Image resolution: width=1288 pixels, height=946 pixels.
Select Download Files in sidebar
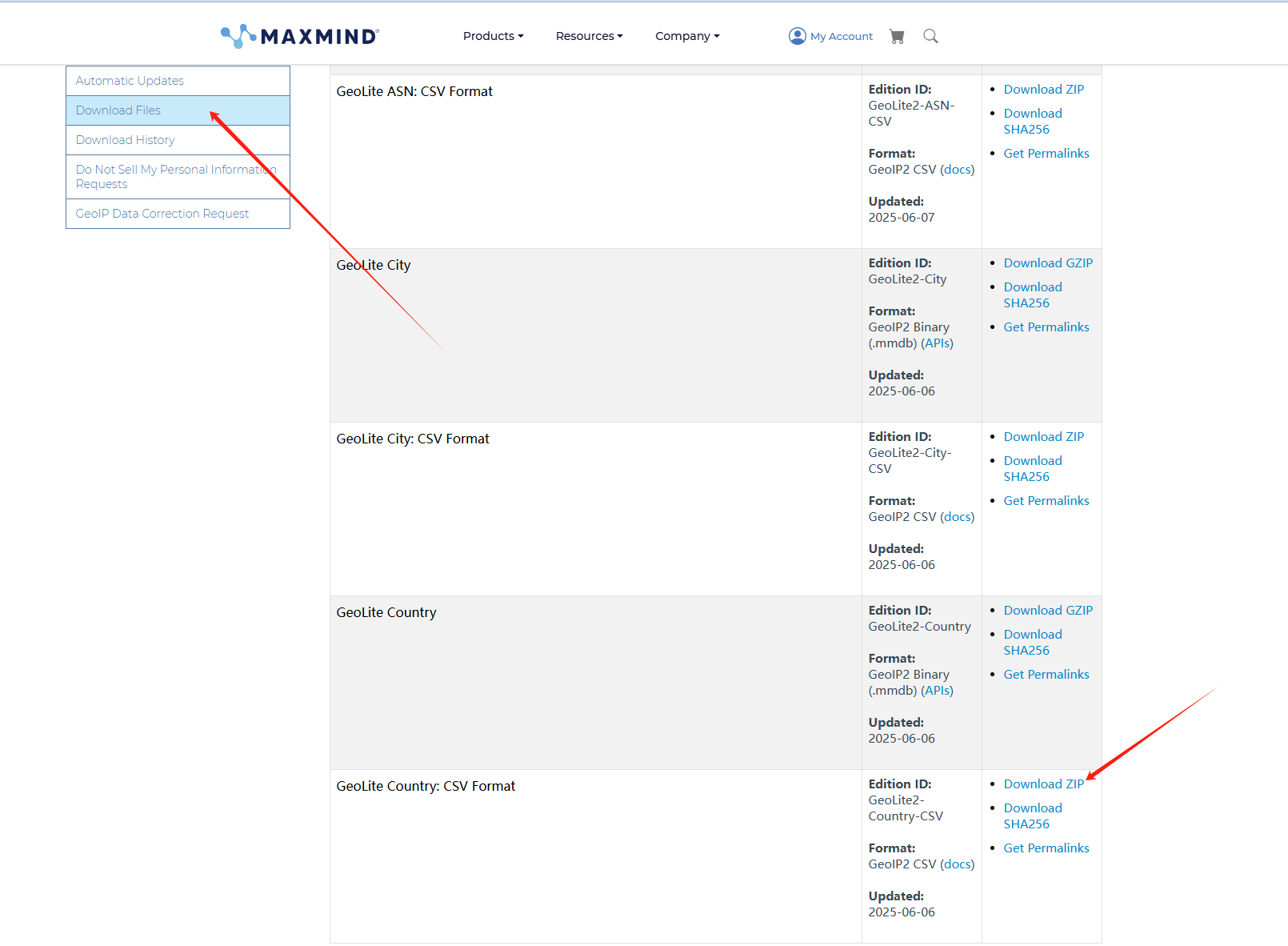coord(178,110)
